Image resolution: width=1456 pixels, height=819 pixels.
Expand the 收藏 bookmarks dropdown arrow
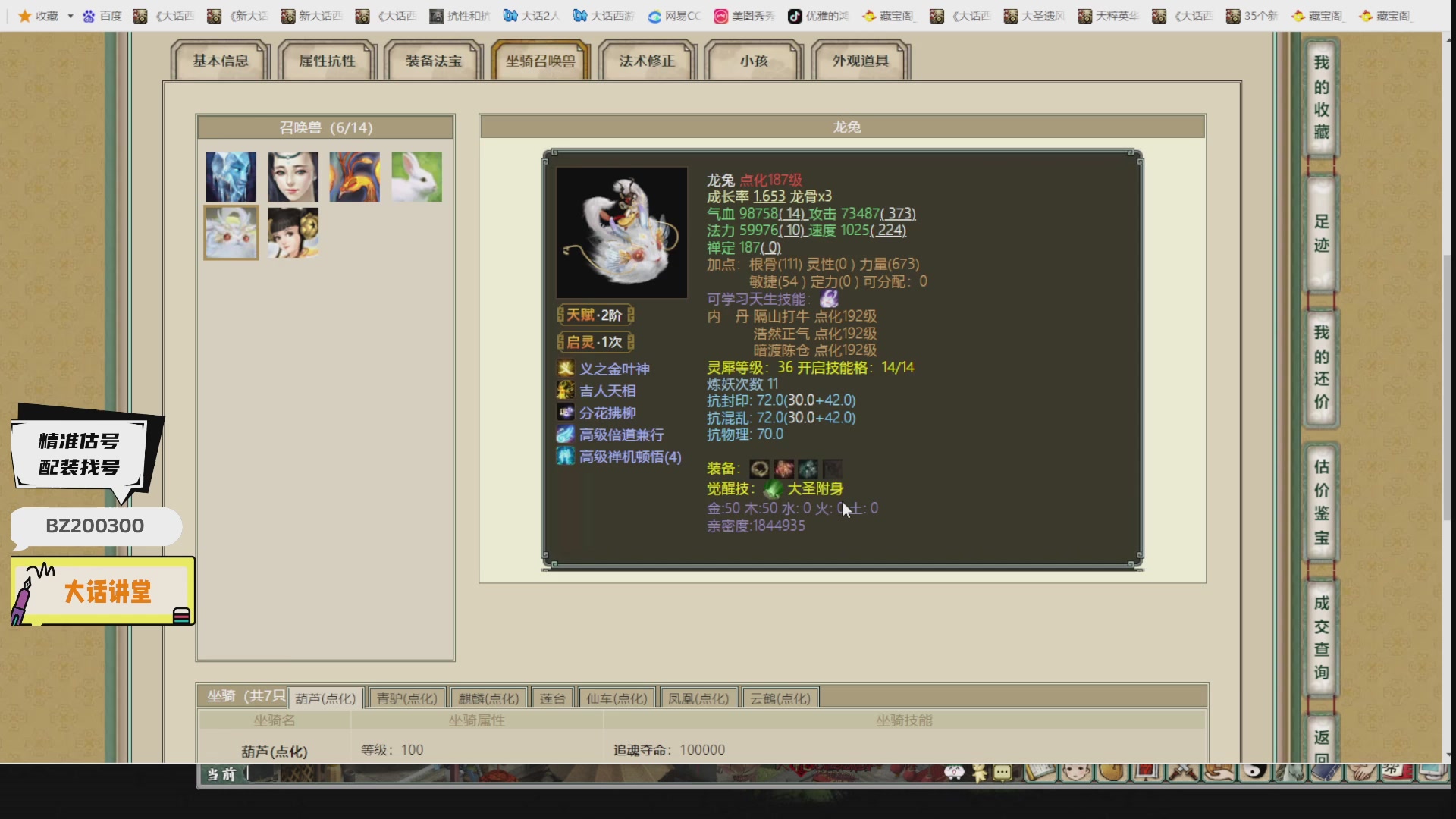tap(71, 16)
